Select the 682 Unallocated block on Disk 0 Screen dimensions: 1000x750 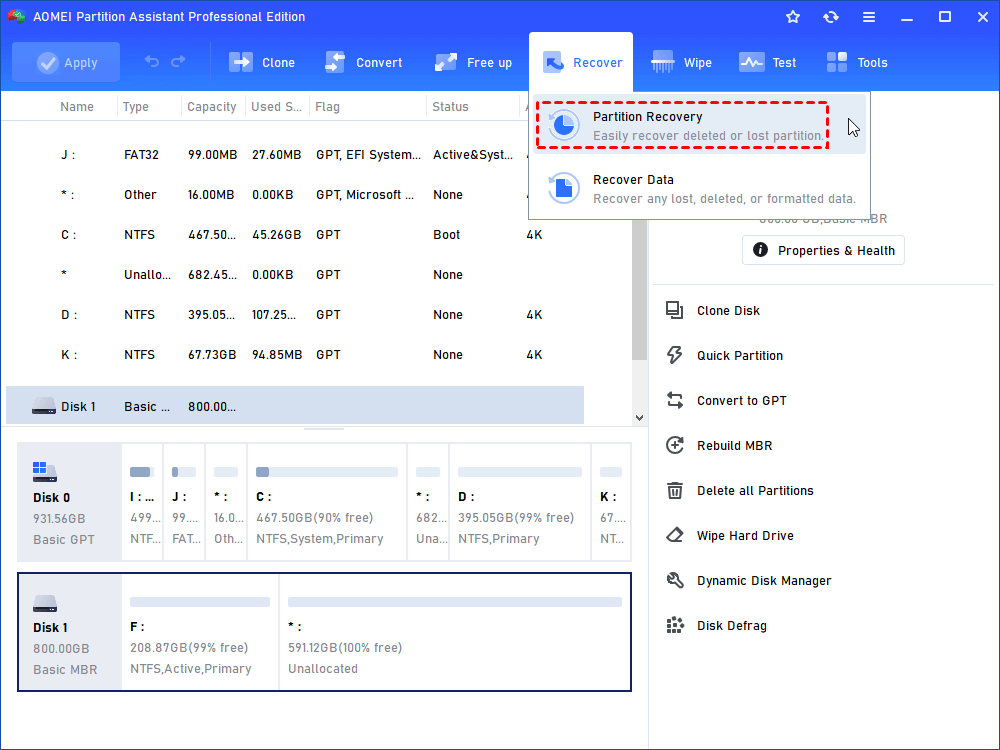pyautogui.click(x=428, y=502)
